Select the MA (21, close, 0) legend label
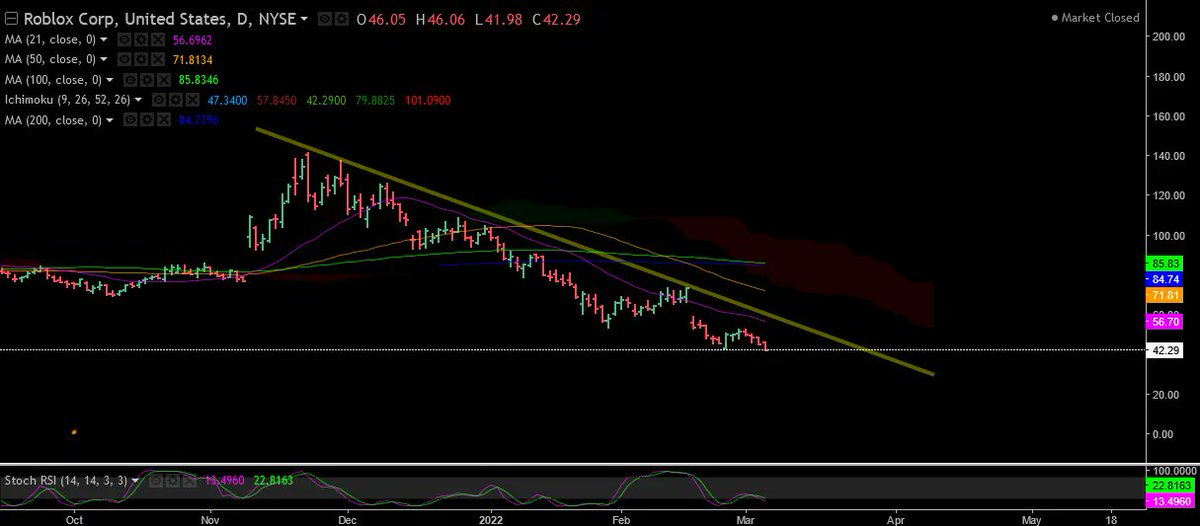The image size is (1200, 526). tap(50, 40)
